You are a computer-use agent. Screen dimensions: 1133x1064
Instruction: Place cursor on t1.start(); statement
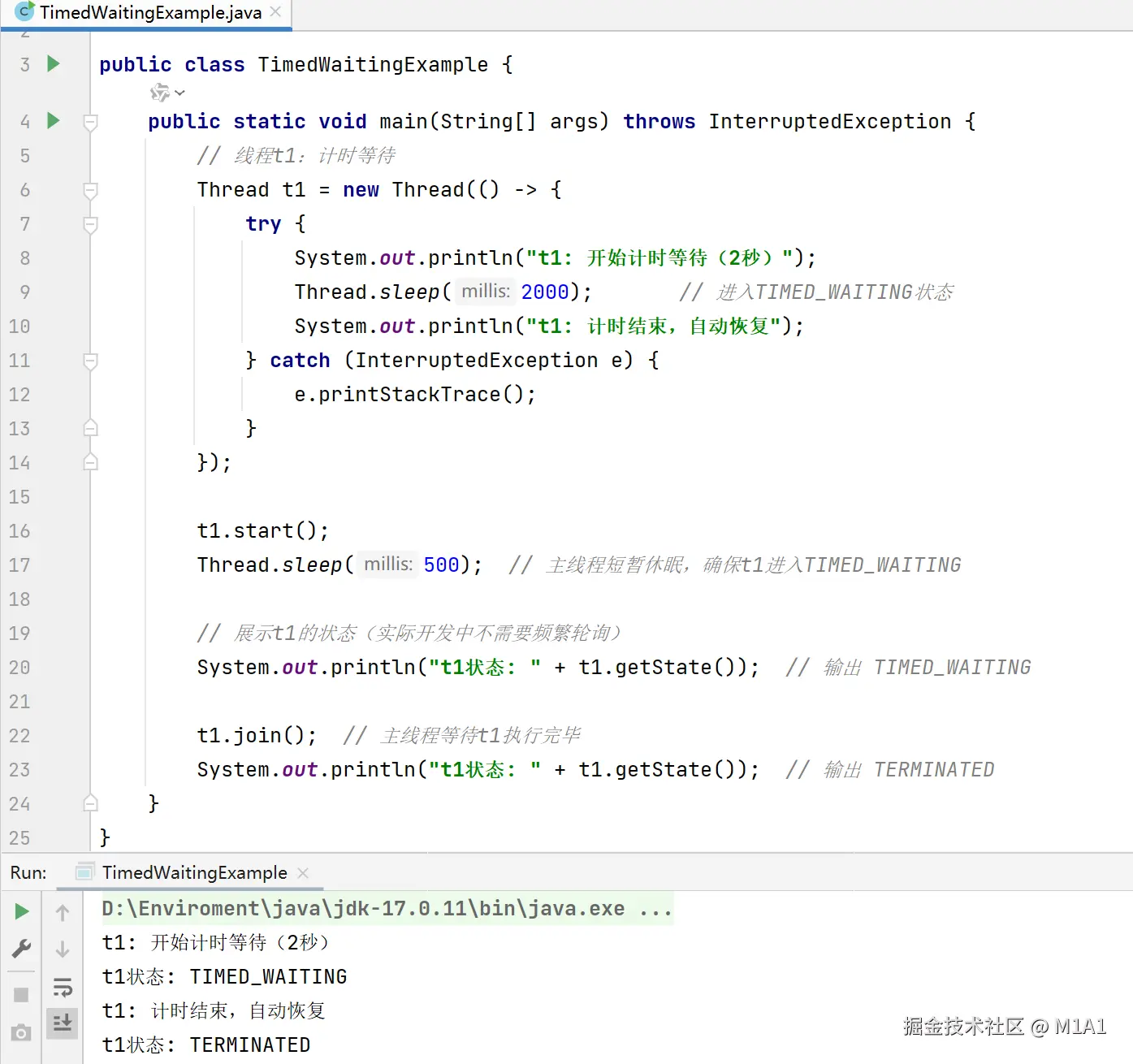point(263,530)
